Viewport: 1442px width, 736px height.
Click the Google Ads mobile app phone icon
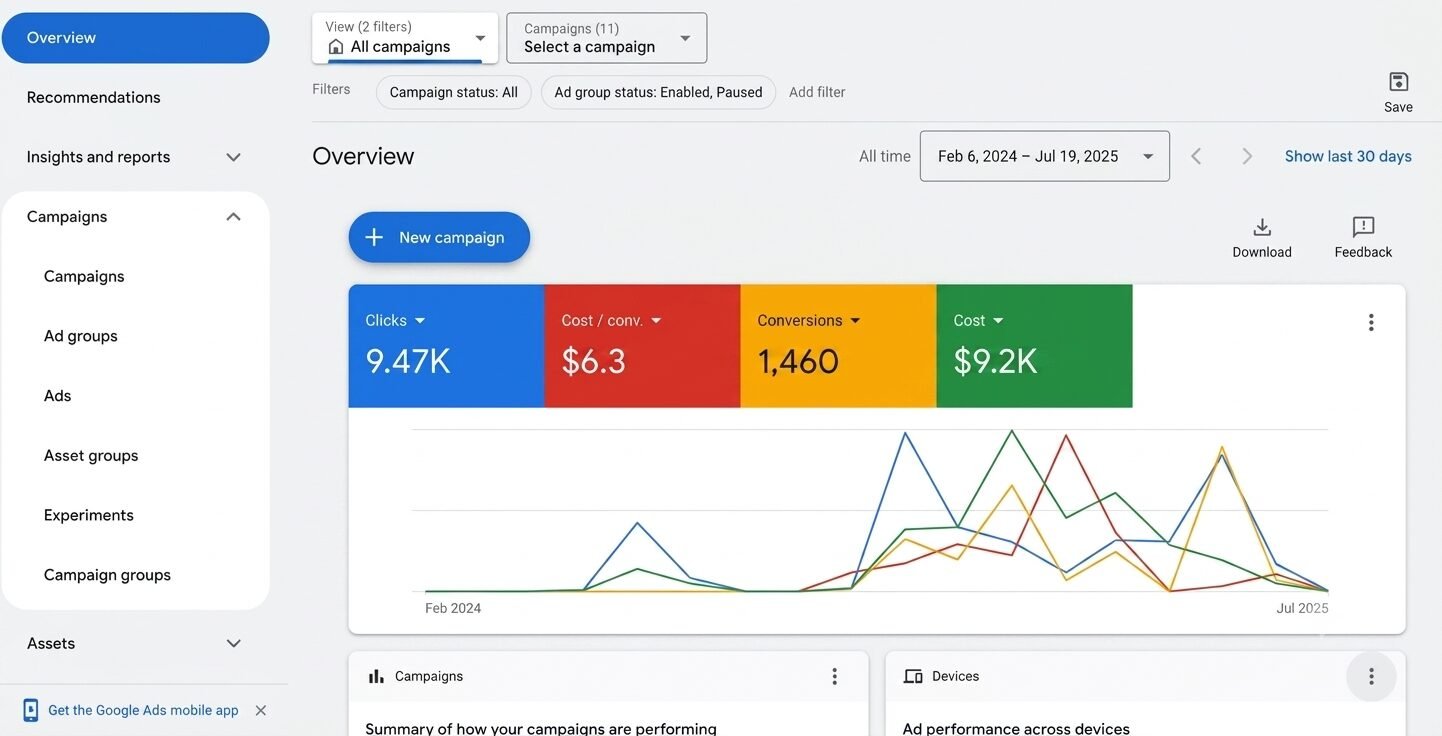tap(31, 710)
